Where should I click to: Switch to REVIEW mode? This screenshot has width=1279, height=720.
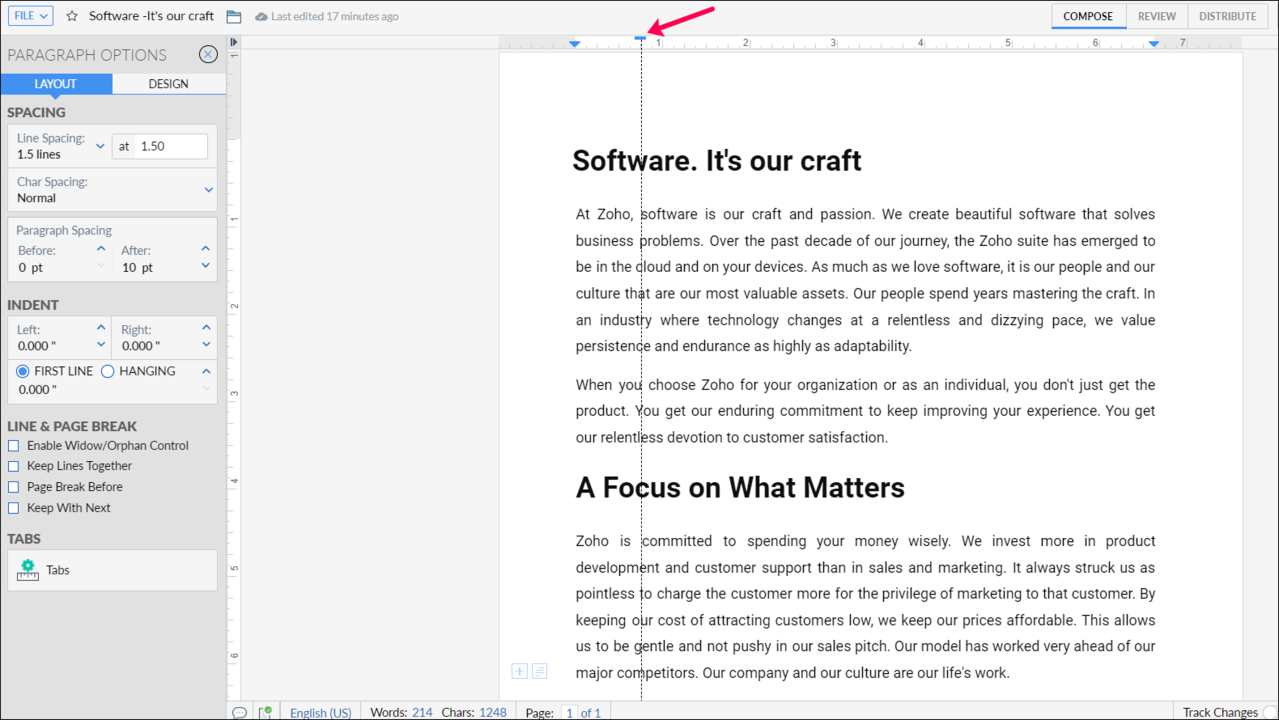1156,16
